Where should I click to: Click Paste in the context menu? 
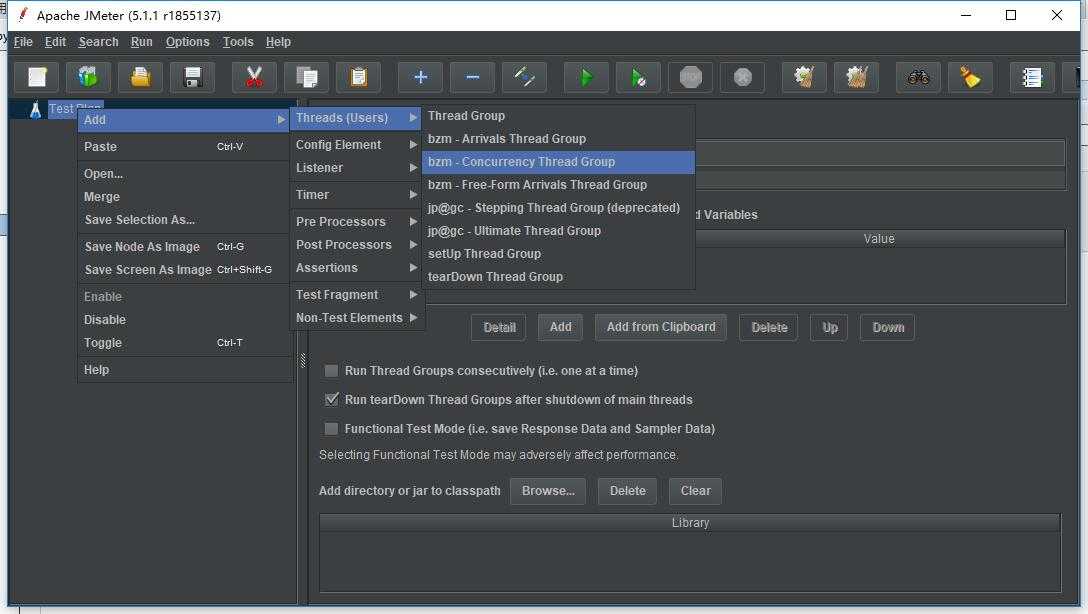[x=184, y=146]
